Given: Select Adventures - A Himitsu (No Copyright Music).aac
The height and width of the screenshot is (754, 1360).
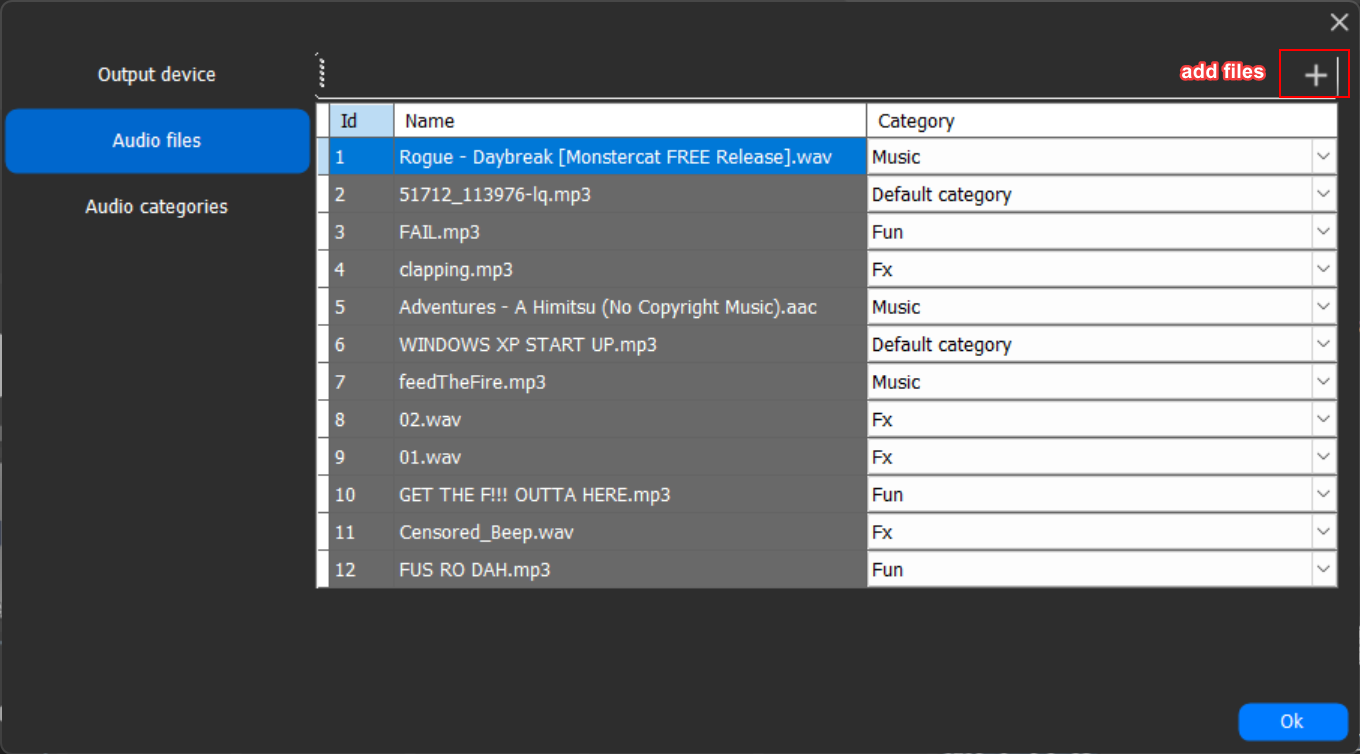Looking at the screenshot, I should pos(630,307).
